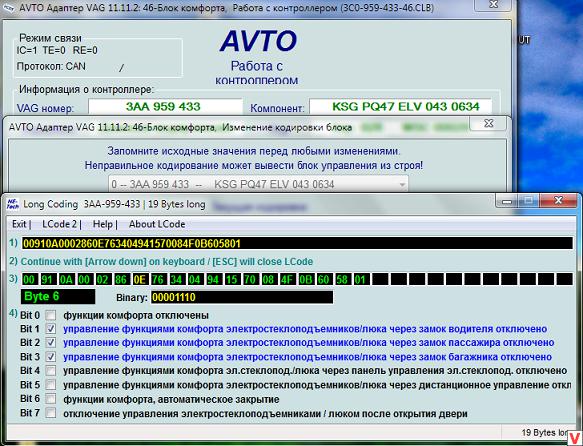Minimize the Long Coding window
The width and height of the screenshot is (583, 446).
click(x=507, y=201)
